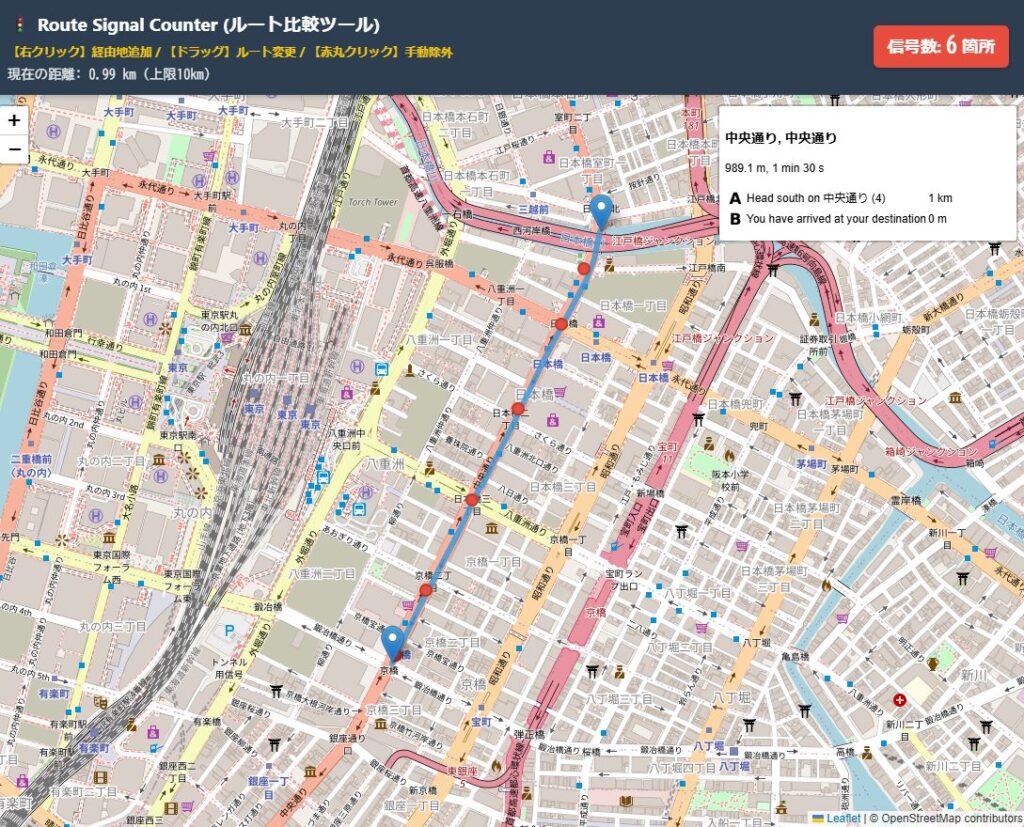Click the route summary title 中央通り, 中央通り
Screen dimensions: 1024x827
(780, 137)
